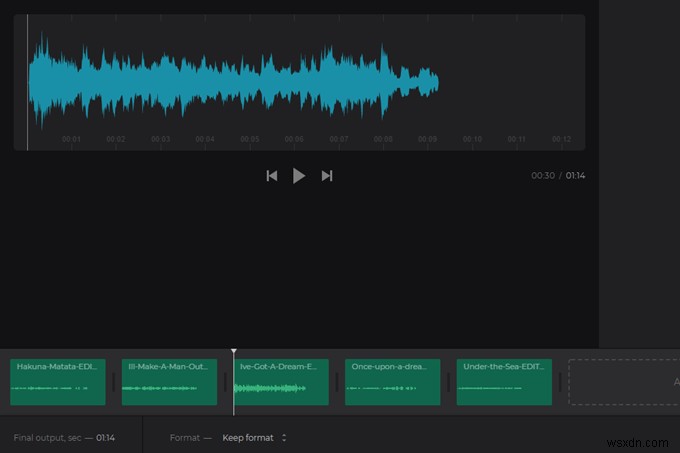Select the Ive-Got-A-Dream audio clip
Screen dimensions: 680x453
[281, 381]
